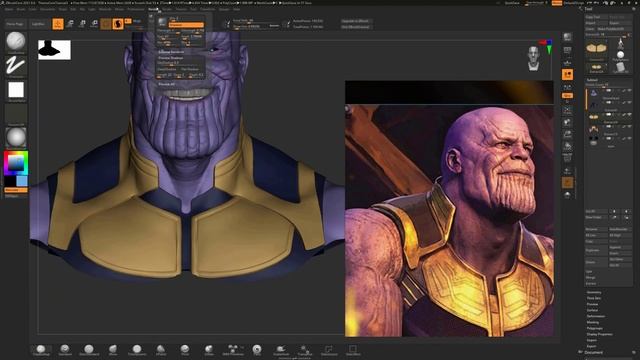
Task: Select the TrimDynamic brush
Action: 137,349
